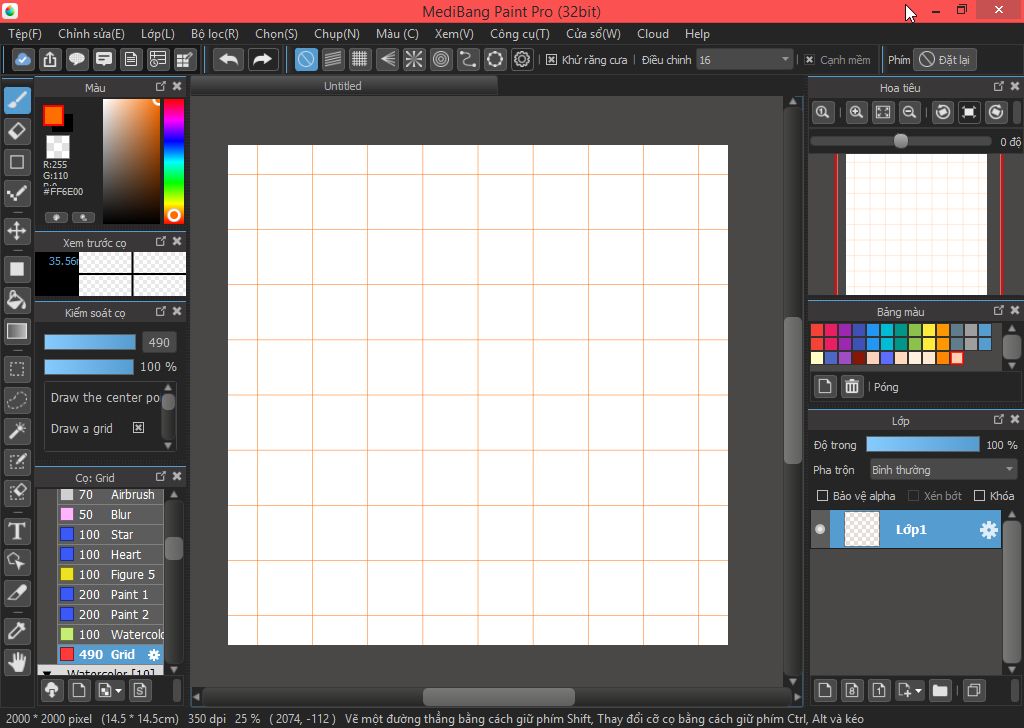Zoom in using Navigator magnifier plus

click(856, 112)
